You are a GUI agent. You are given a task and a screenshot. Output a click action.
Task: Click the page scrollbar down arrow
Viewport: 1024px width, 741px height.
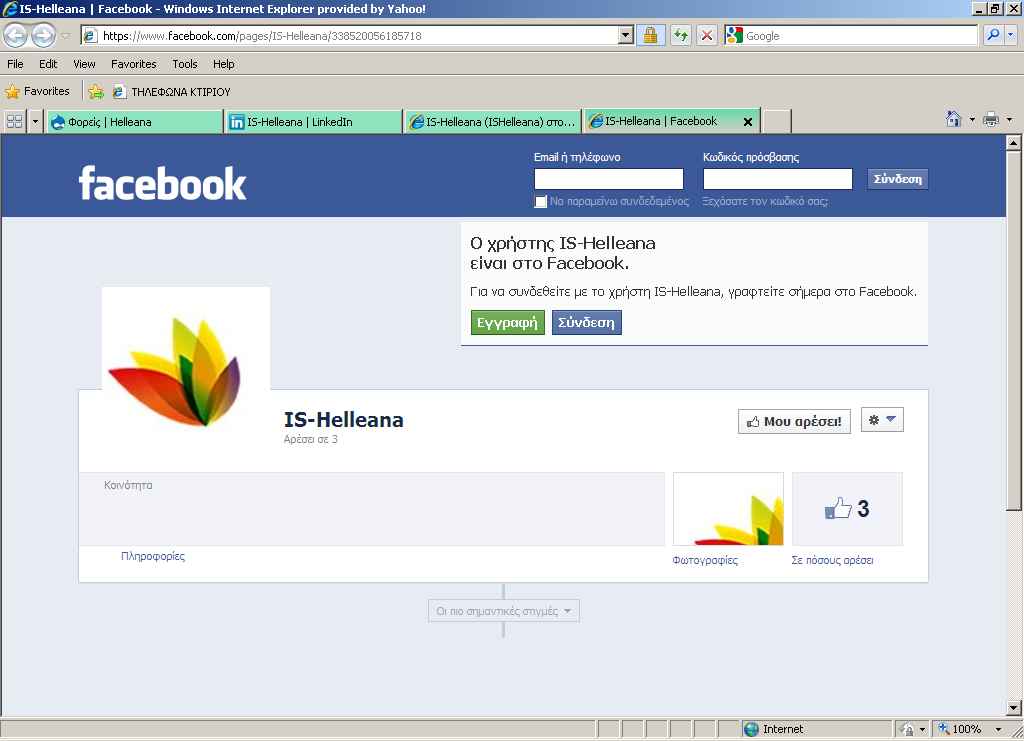pyautogui.click(x=1013, y=707)
